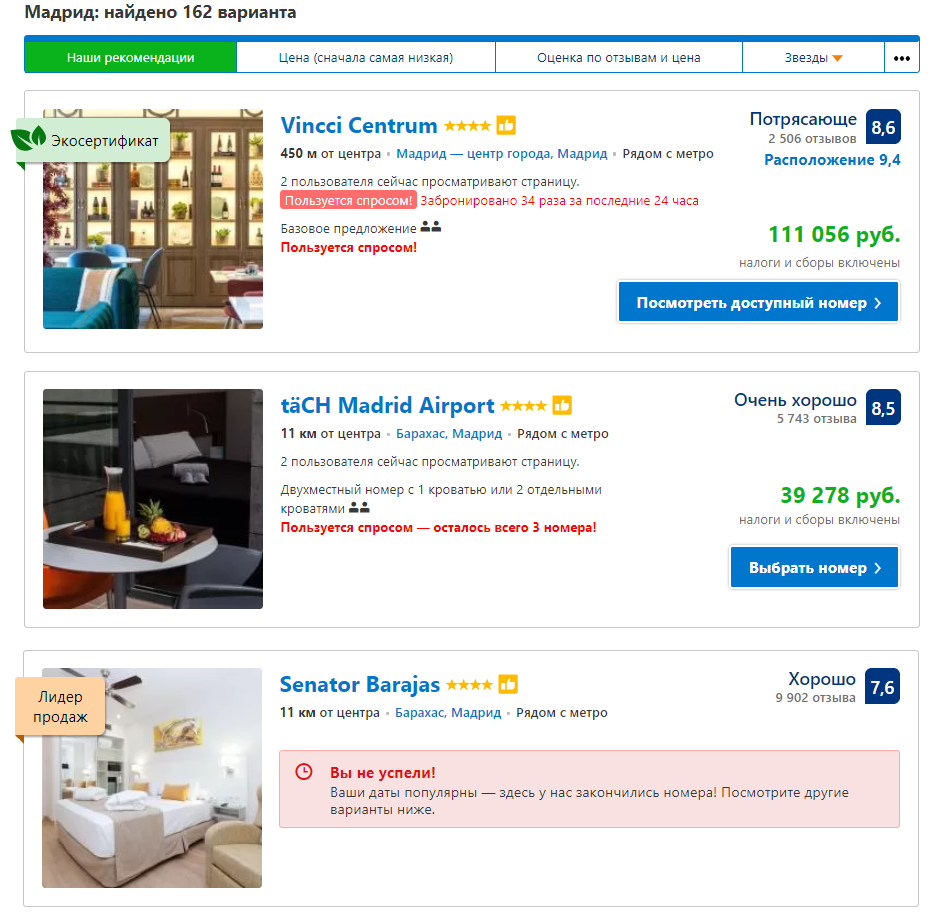Click the 7,6 review score badge
The height and width of the screenshot is (922, 931).
(883, 686)
